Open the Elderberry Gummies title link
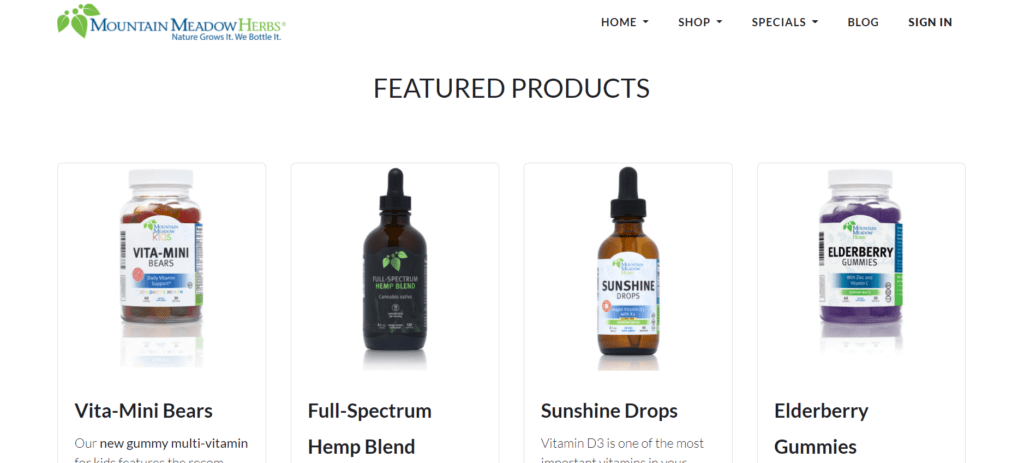The width and height of the screenshot is (1024, 463). [822, 428]
